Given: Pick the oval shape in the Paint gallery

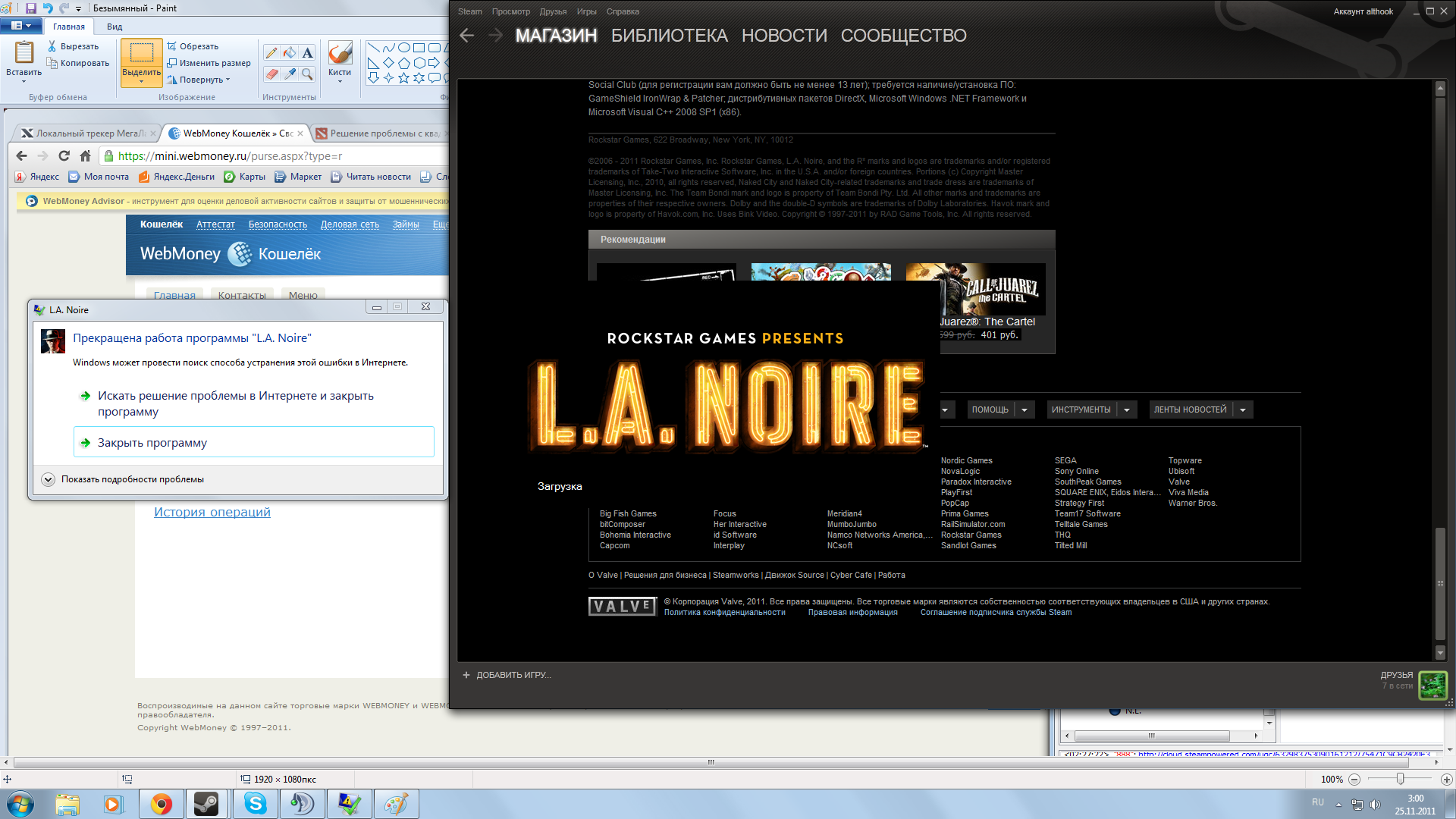Looking at the screenshot, I should (x=403, y=48).
